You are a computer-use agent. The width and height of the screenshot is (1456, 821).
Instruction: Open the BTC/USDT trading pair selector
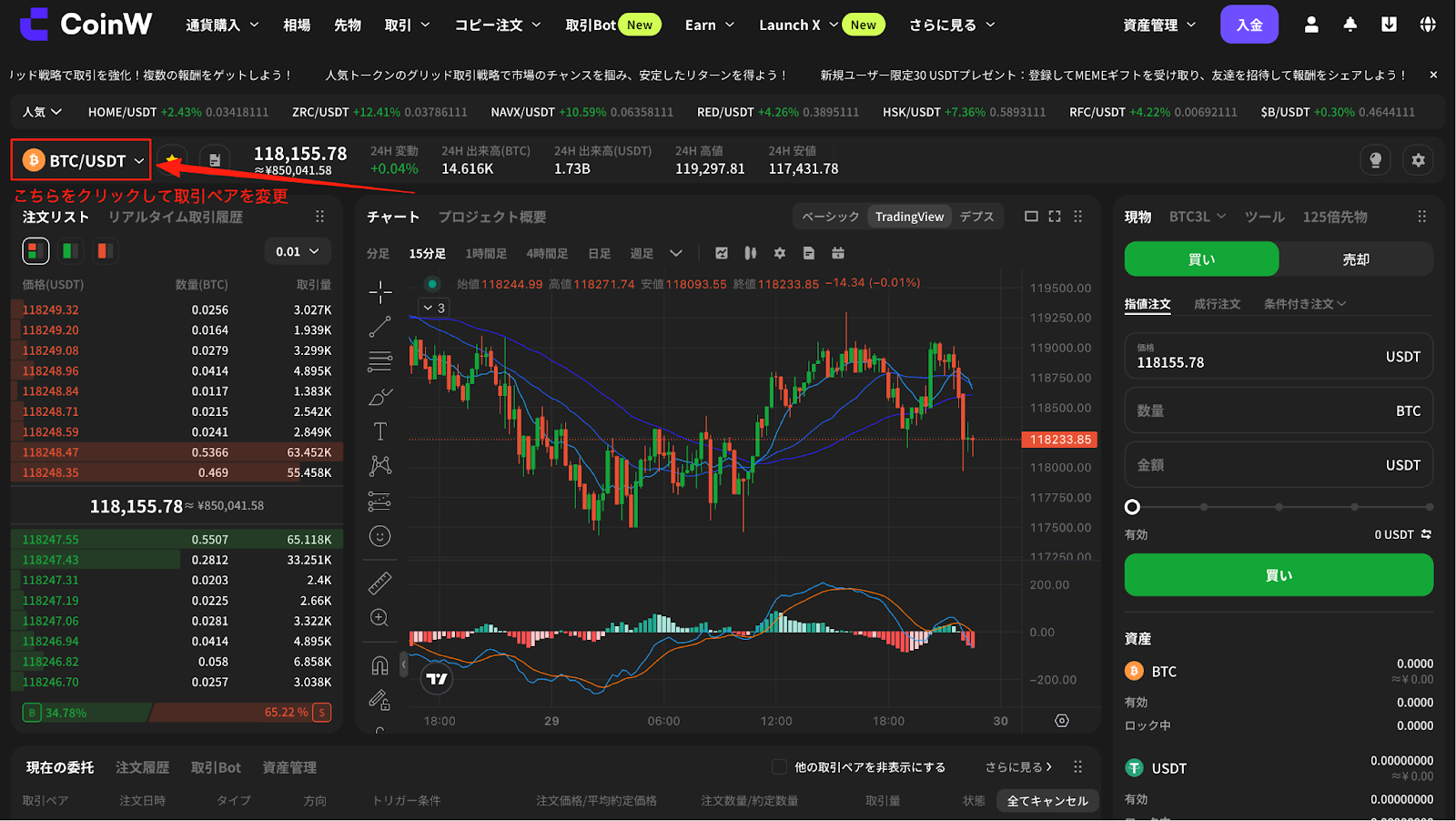coord(83,161)
